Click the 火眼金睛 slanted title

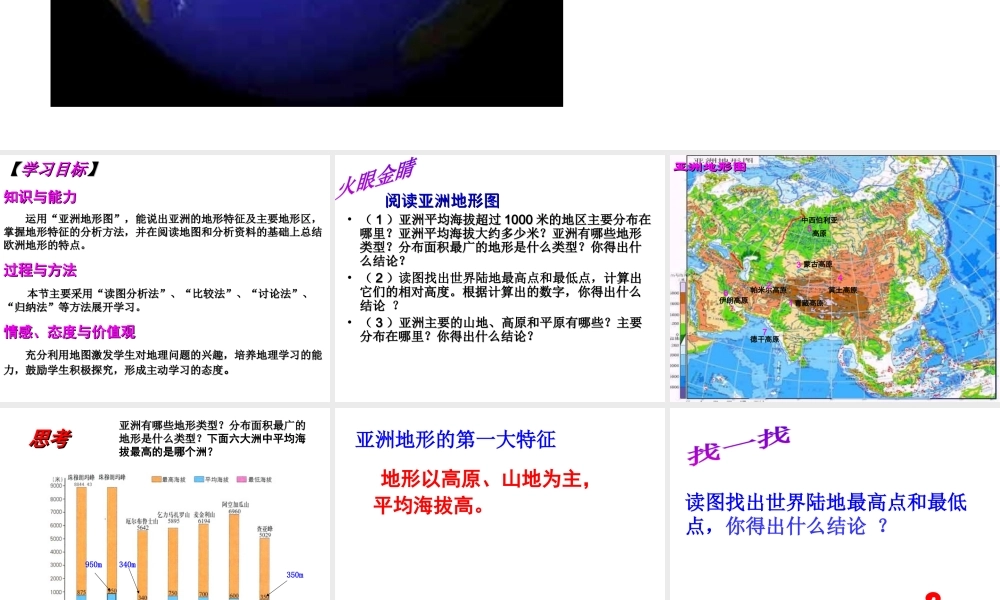(376, 178)
